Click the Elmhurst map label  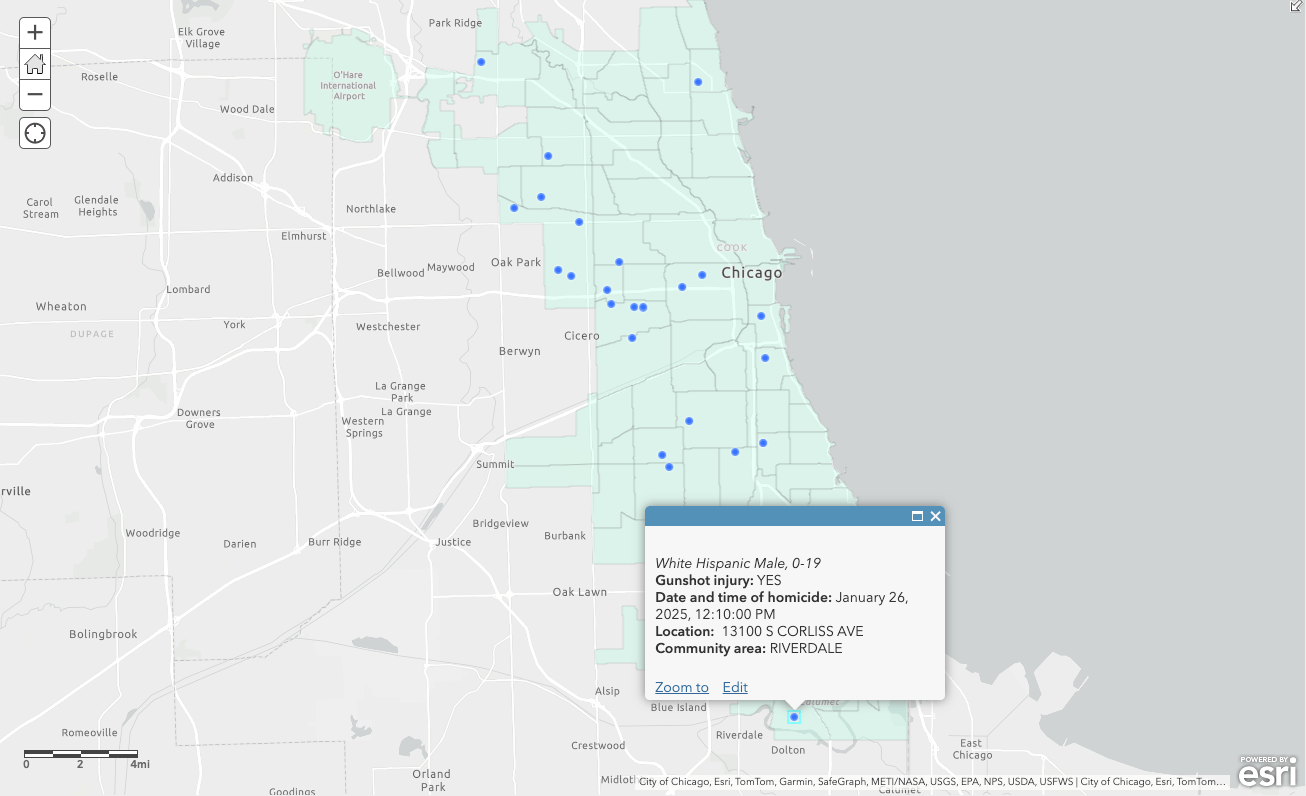click(x=304, y=236)
